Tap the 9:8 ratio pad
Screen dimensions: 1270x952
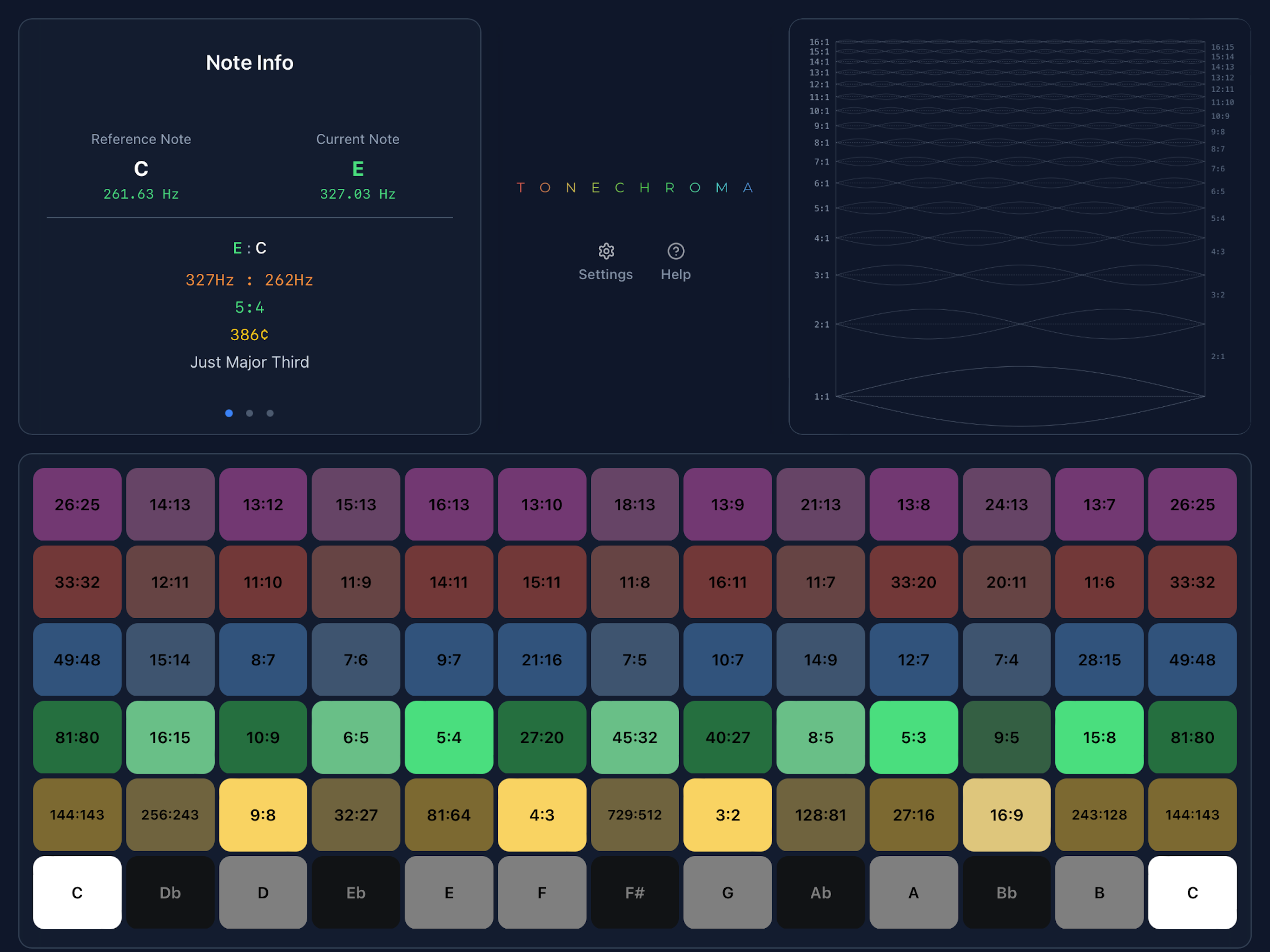(263, 814)
